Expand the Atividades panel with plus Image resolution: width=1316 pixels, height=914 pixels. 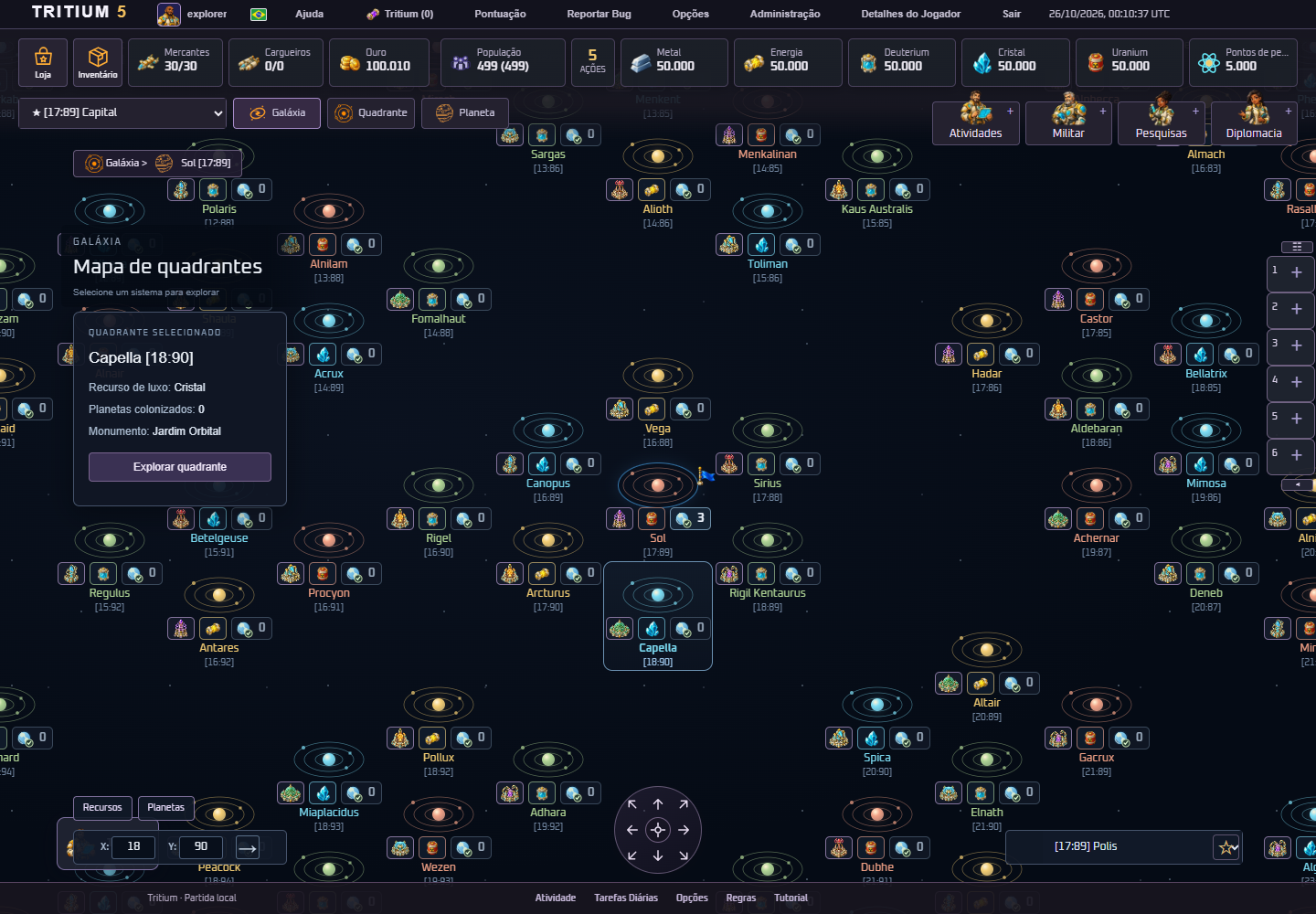[x=1010, y=111]
